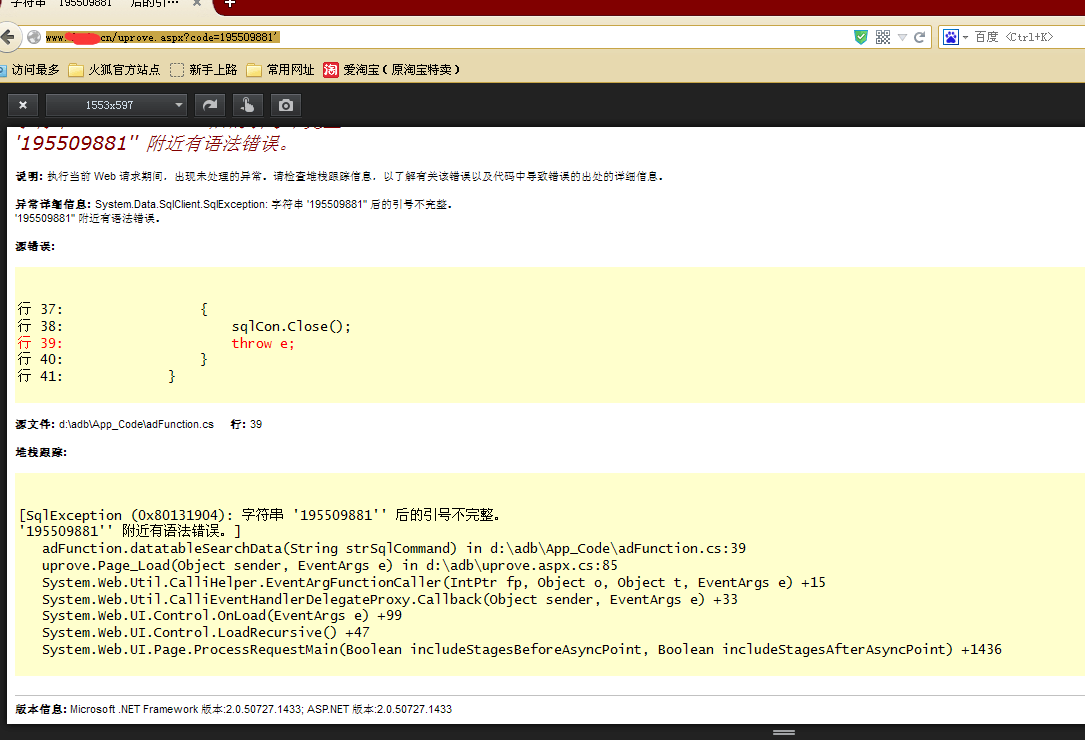Click the red 'throw e;' source line
Image resolution: width=1085 pixels, height=740 pixels.
263,343
